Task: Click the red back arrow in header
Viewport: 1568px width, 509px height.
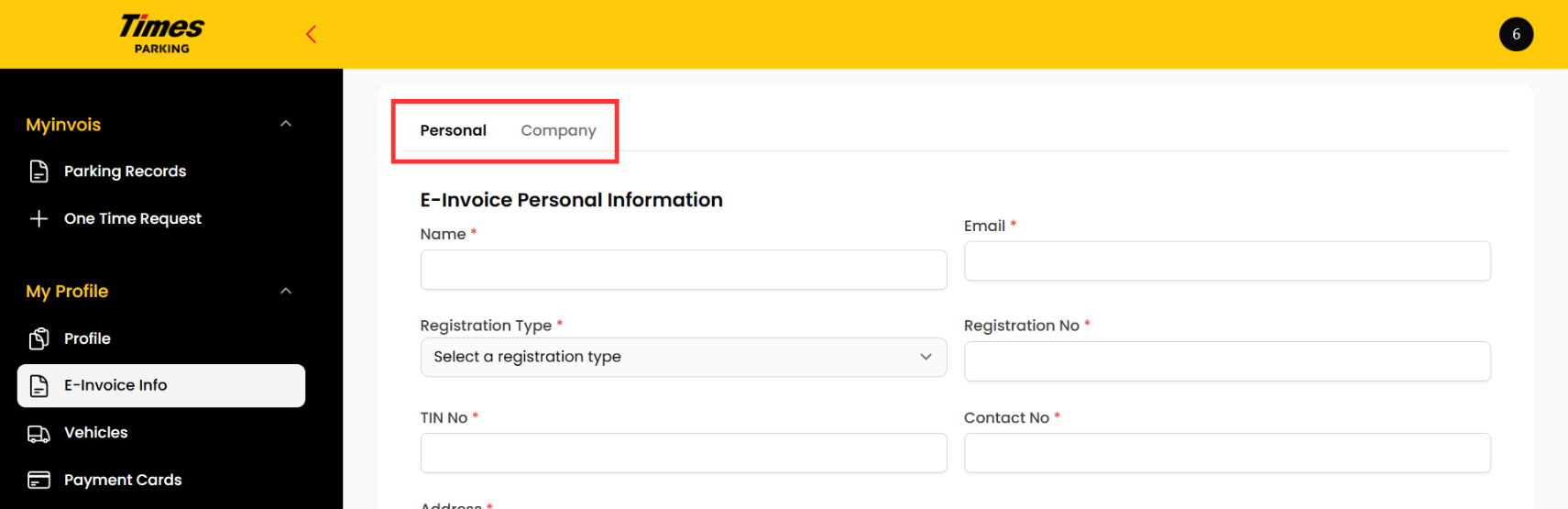Action: [311, 34]
